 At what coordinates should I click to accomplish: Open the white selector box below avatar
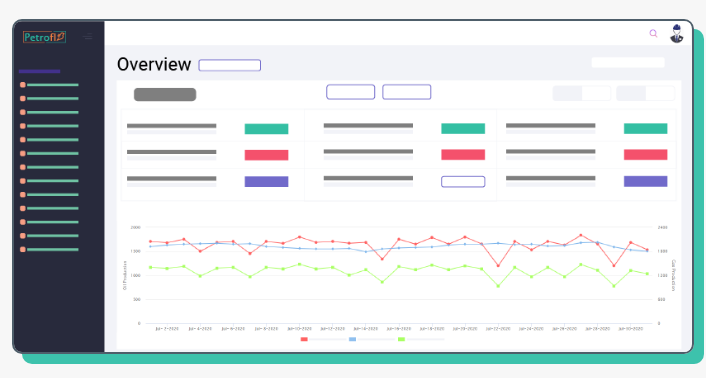click(x=628, y=62)
